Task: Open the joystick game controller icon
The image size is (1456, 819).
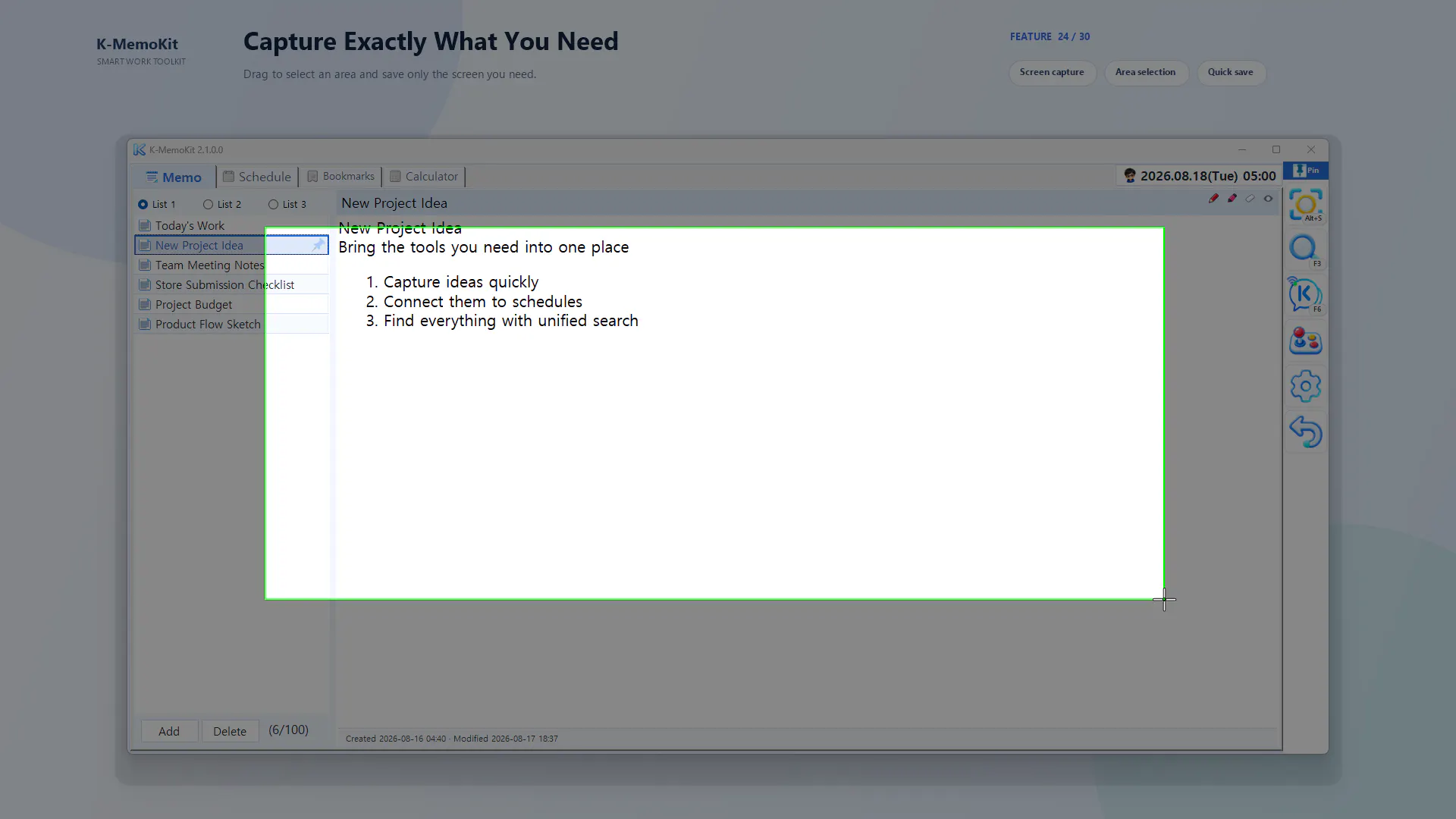Action: click(x=1305, y=341)
